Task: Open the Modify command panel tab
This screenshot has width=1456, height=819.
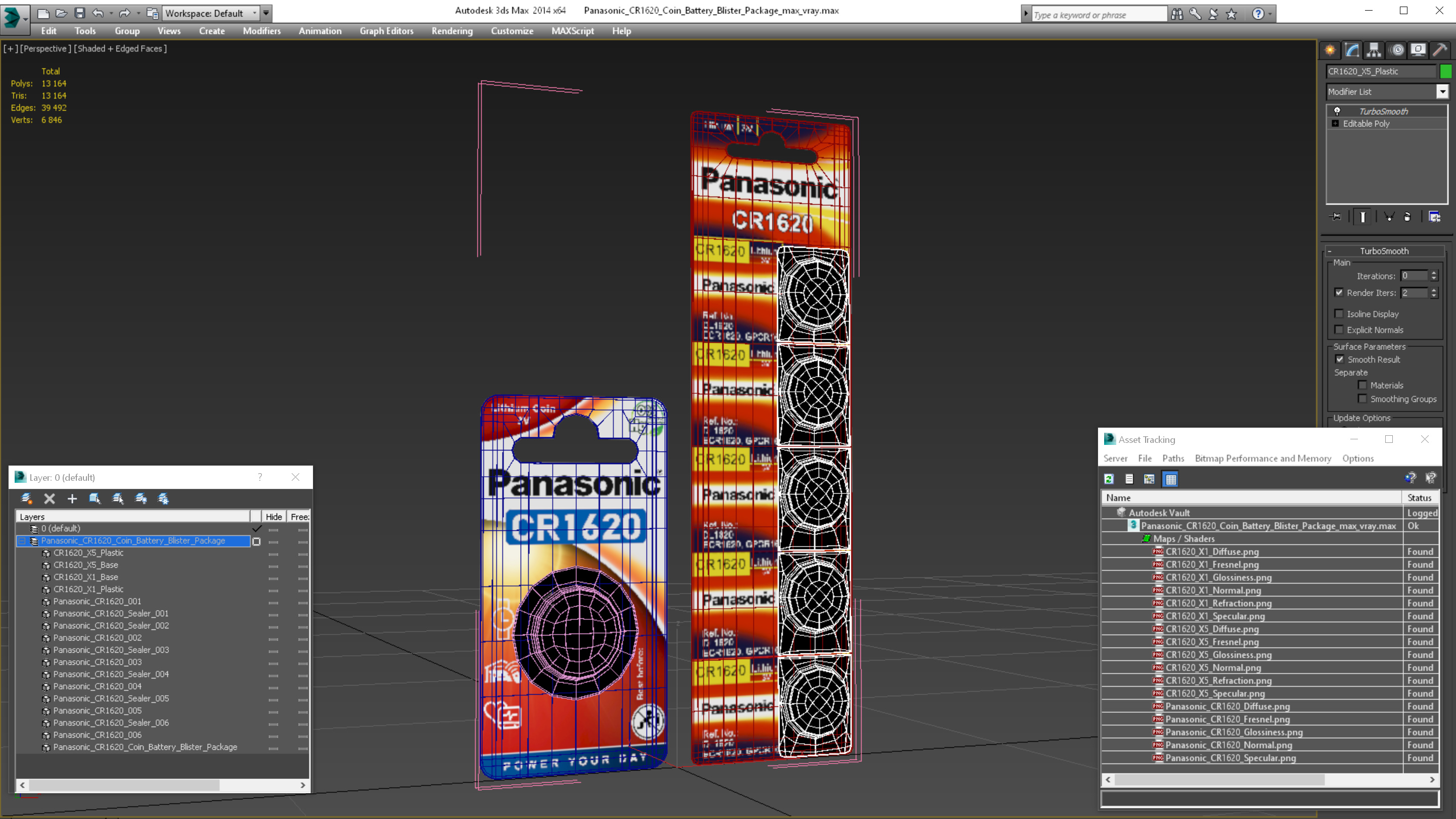Action: pyautogui.click(x=1352, y=50)
